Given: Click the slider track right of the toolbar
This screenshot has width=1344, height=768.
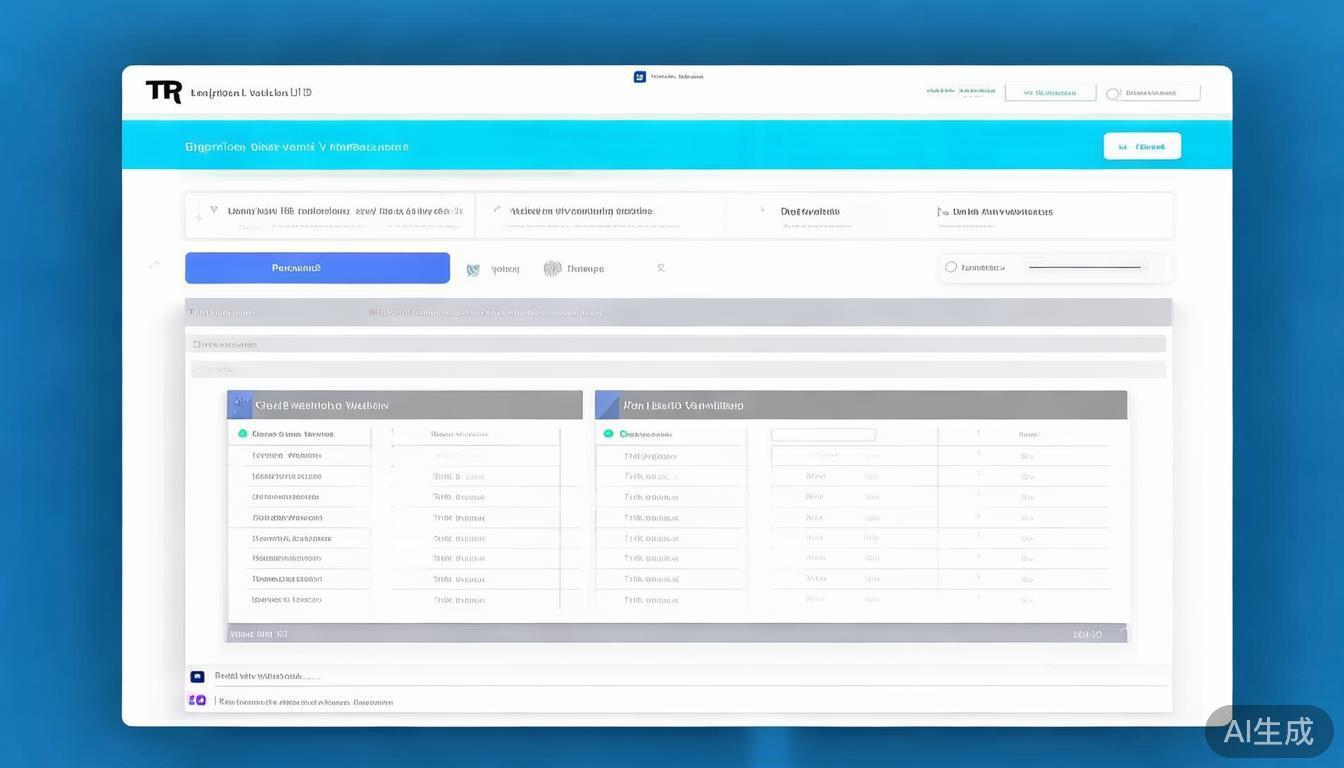Looking at the screenshot, I should click(x=1084, y=267).
